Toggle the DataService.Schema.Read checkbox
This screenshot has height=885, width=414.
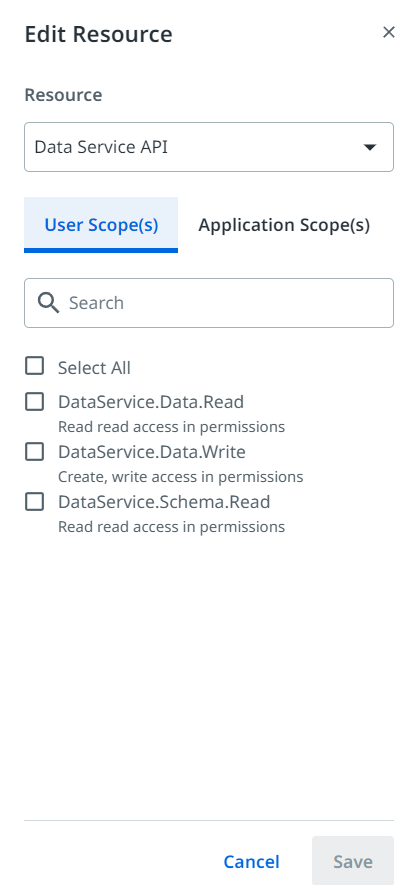(34, 502)
